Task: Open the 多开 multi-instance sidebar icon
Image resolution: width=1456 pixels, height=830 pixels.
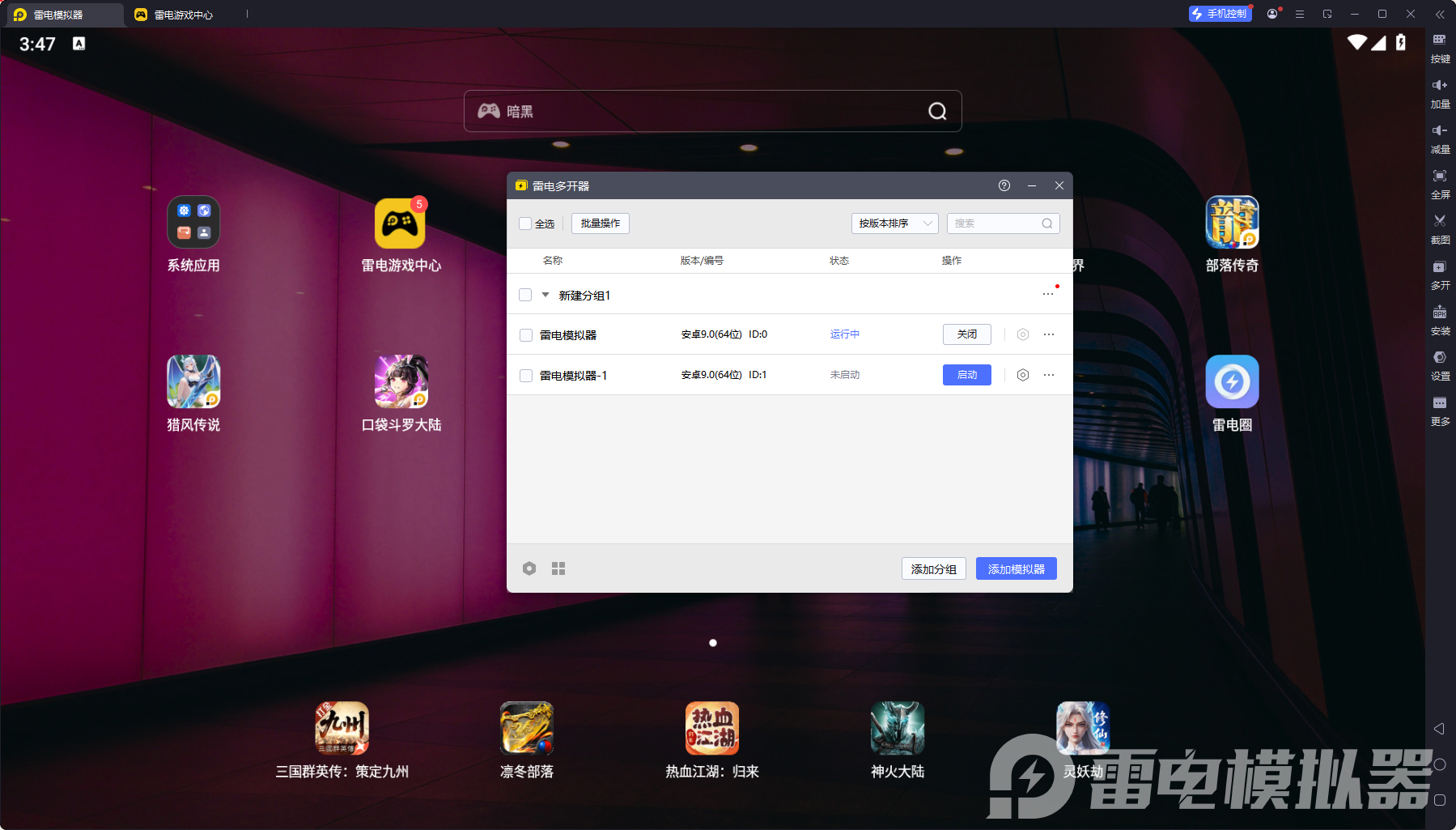Action: pos(1440,275)
